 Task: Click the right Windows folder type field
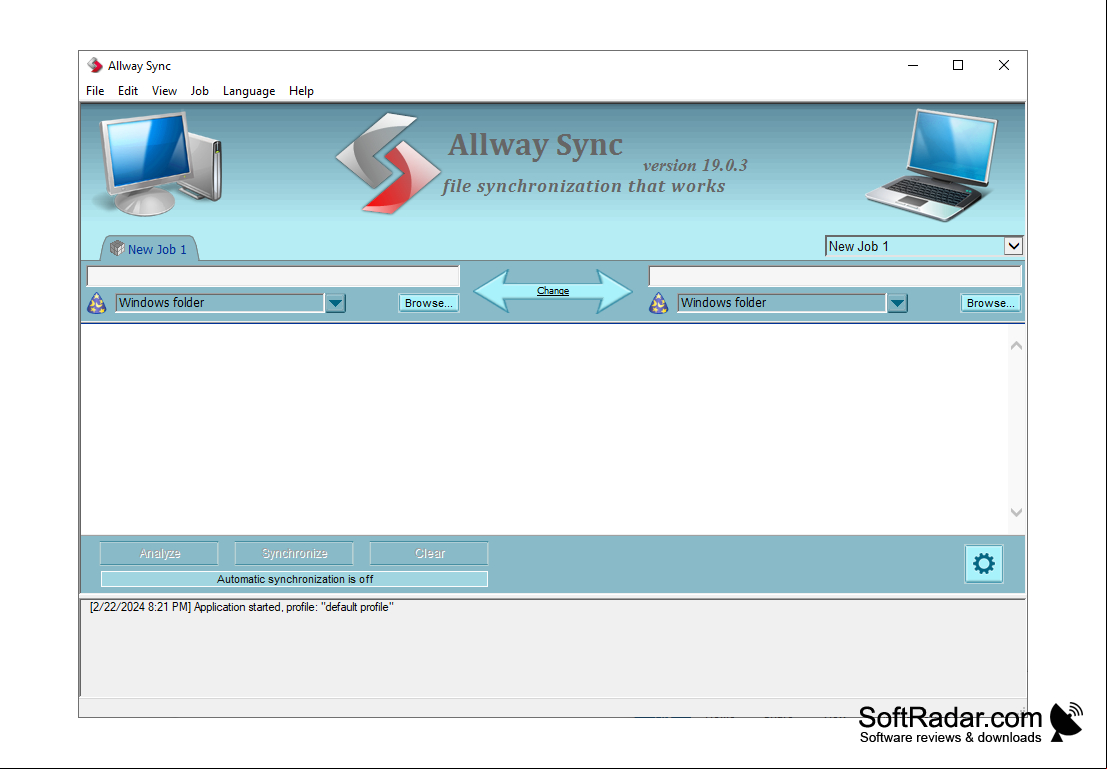(782, 303)
